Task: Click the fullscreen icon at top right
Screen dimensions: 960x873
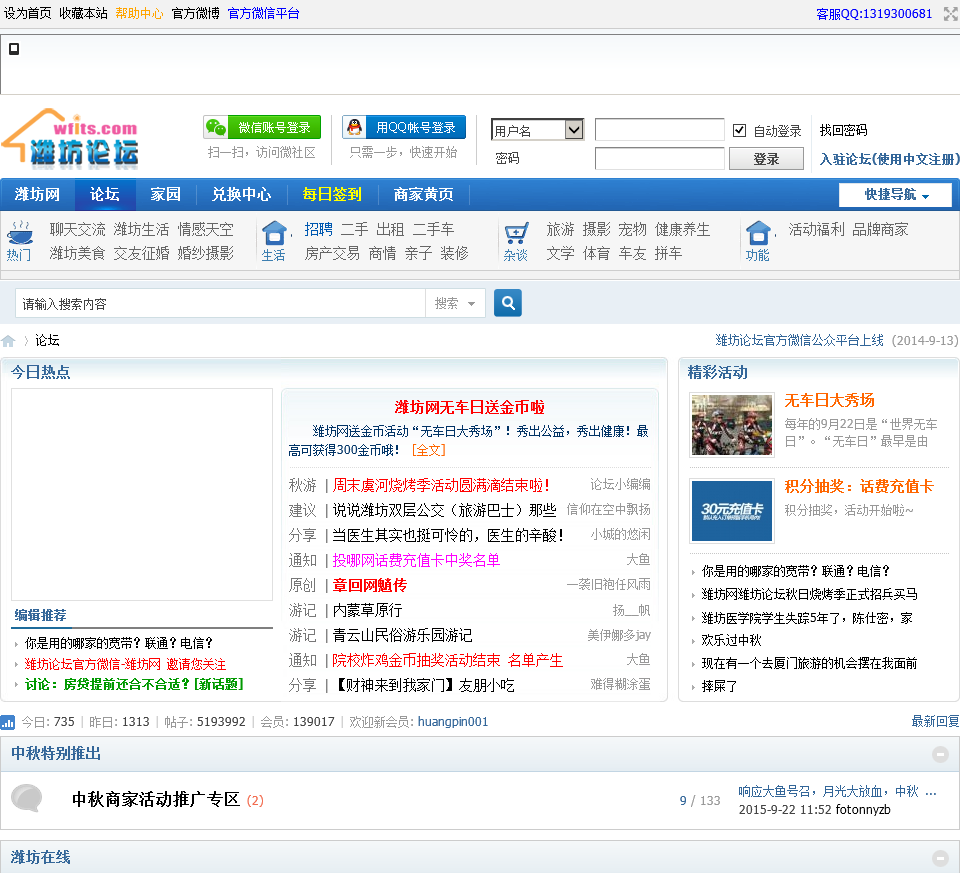Action: (x=950, y=14)
